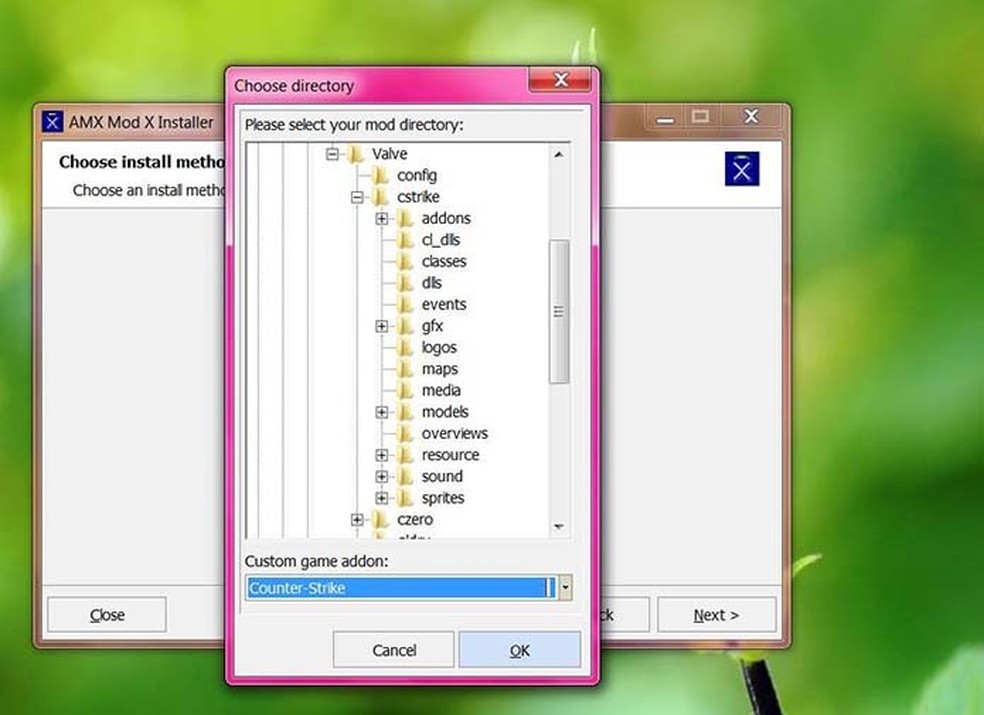Maximize the AMX Mod X Installer window
The width and height of the screenshot is (984, 715).
point(700,116)
